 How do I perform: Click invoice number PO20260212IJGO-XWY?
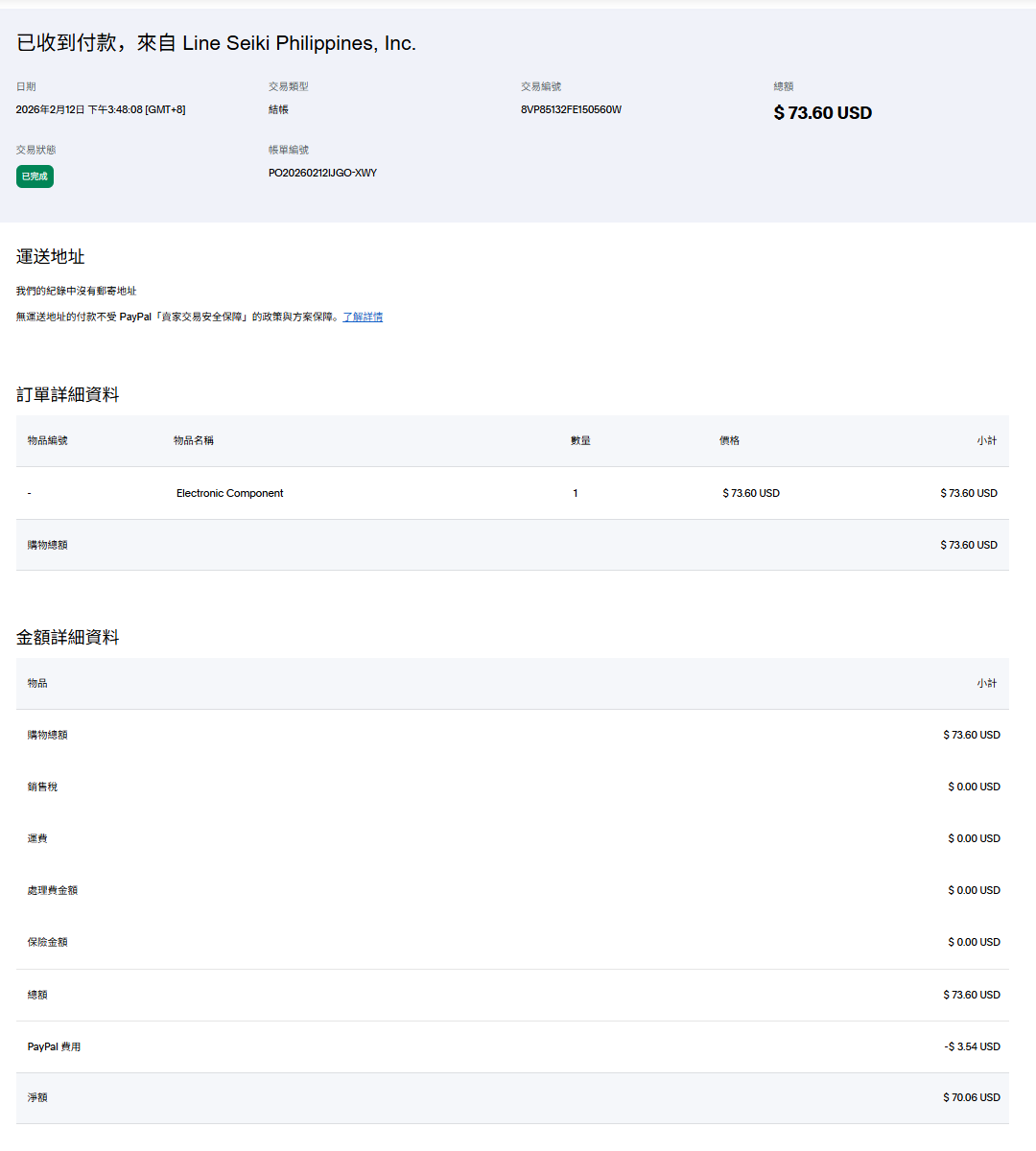point(322,173)
